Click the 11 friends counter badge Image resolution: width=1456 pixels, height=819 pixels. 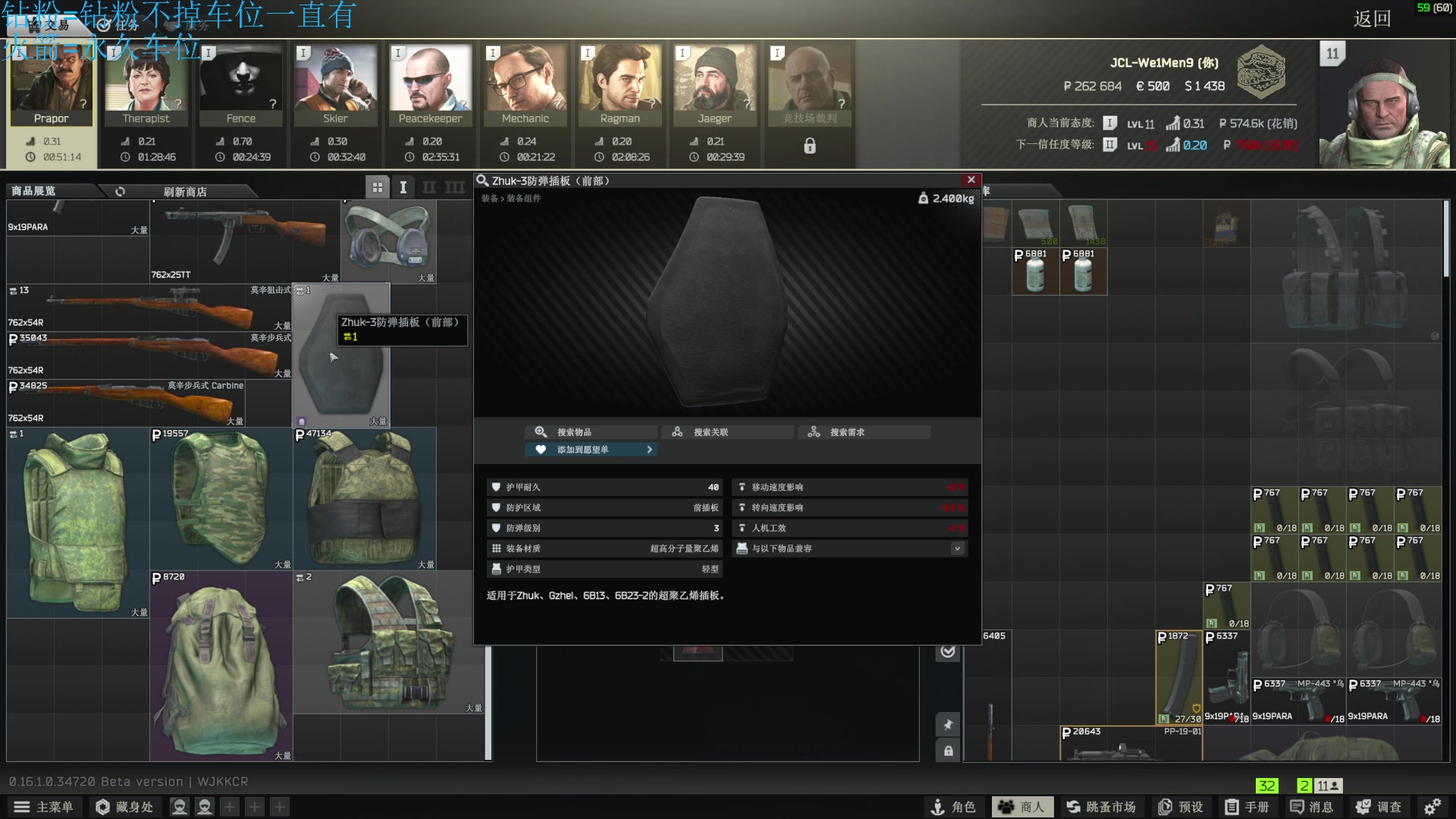click(1327, 786)
